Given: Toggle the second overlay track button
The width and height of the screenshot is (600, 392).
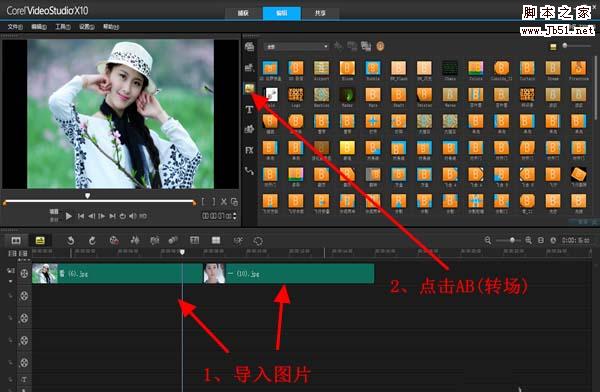Looking at the screenshot, I should pyautogui.click(x=24, y=318).
